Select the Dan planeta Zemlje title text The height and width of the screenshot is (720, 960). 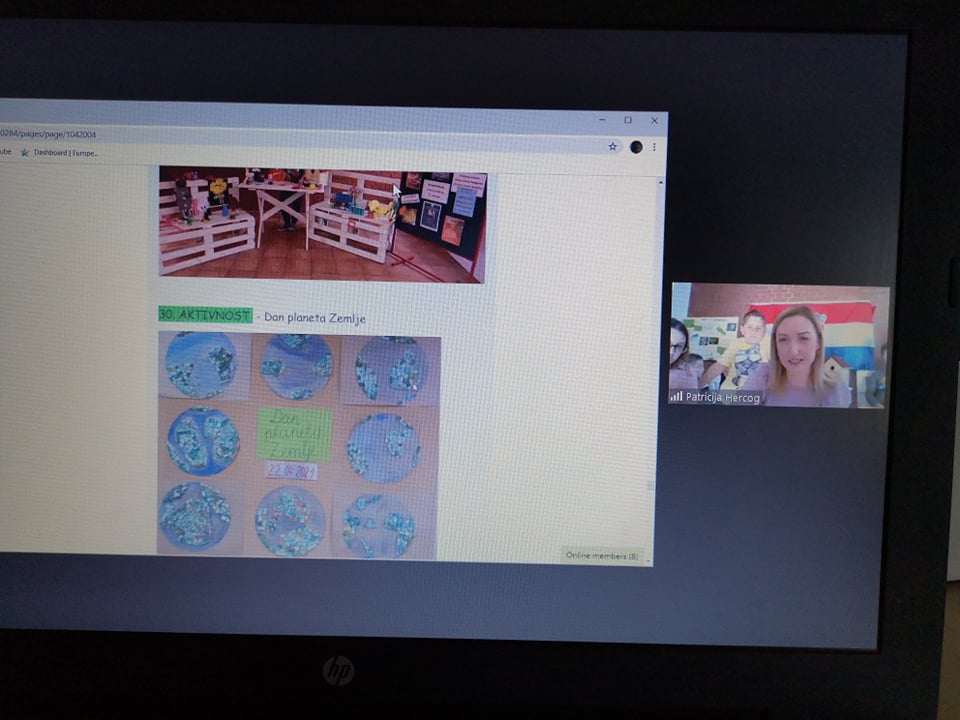(x=315, y=318)
